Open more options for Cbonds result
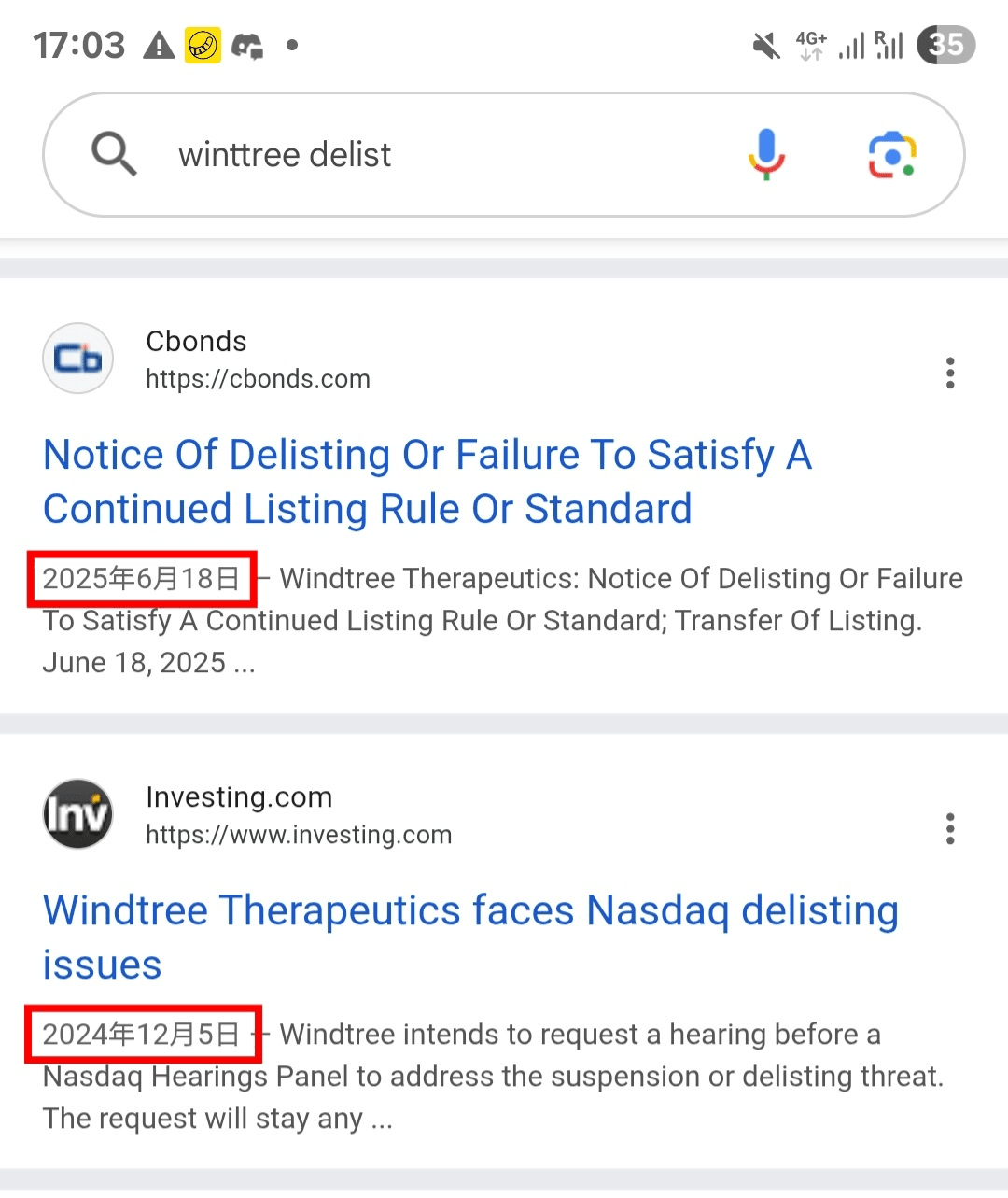This screenshot has height=1198, width=1008. [x=950, y=373]
